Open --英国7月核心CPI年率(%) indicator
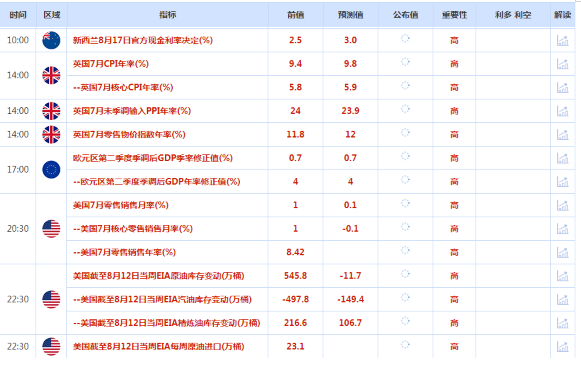The width and height of the screenshot is (581, 368). tap(123, 87)
